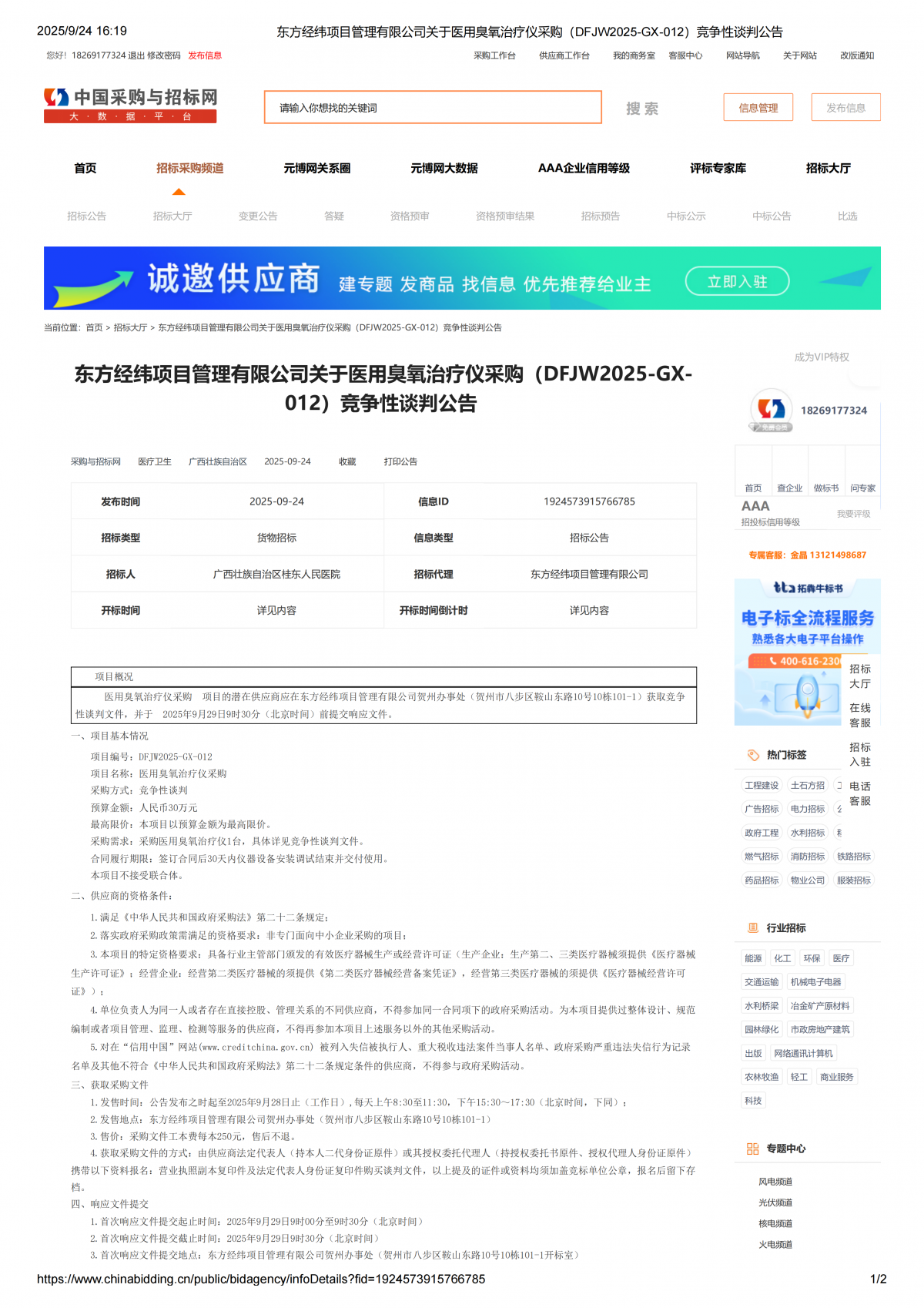Click 打印公告 to print the notice
Viewport: 924px width, 1308px height.
pos(400,461)
